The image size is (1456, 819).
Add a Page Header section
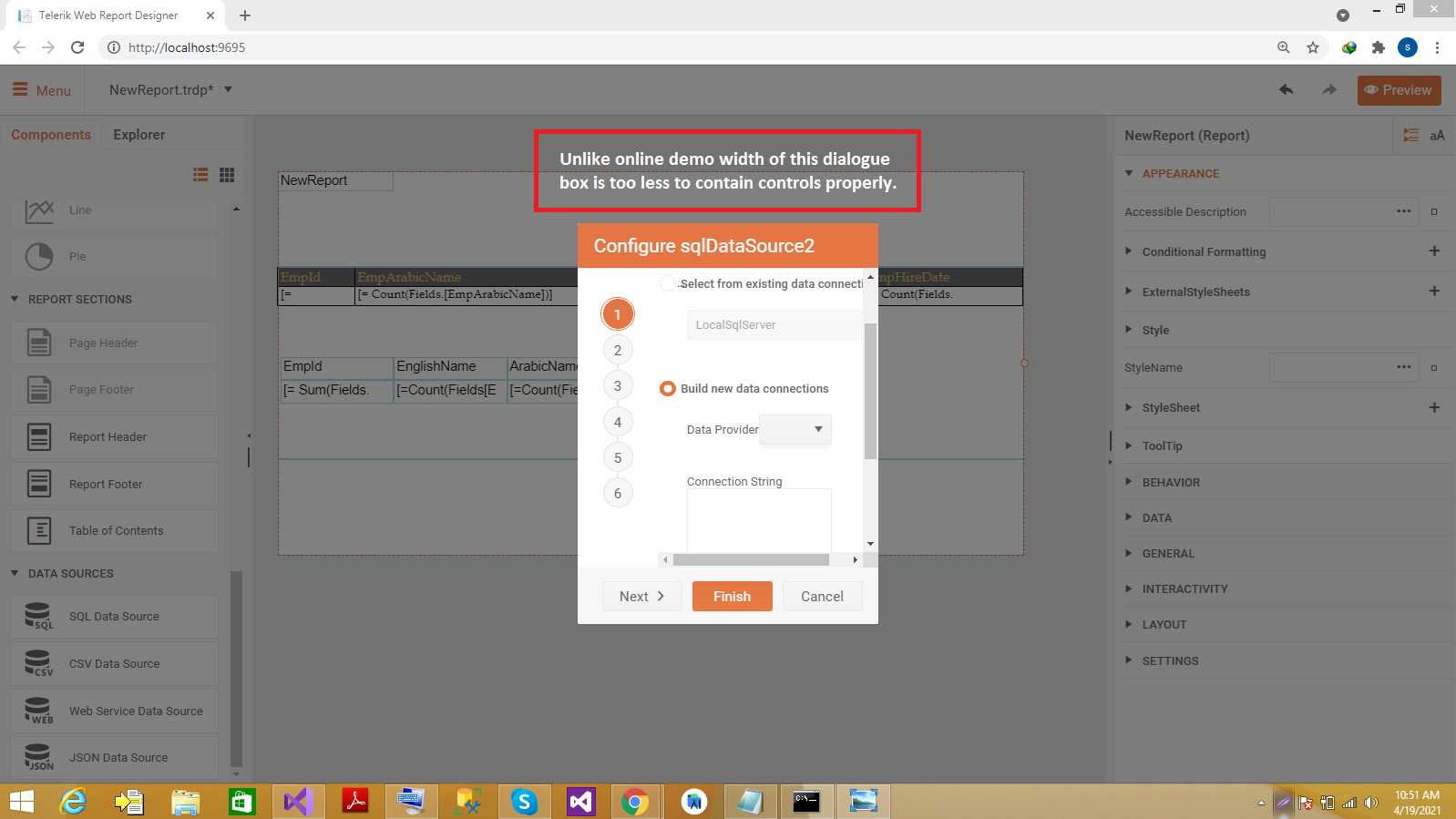(115, 343)
